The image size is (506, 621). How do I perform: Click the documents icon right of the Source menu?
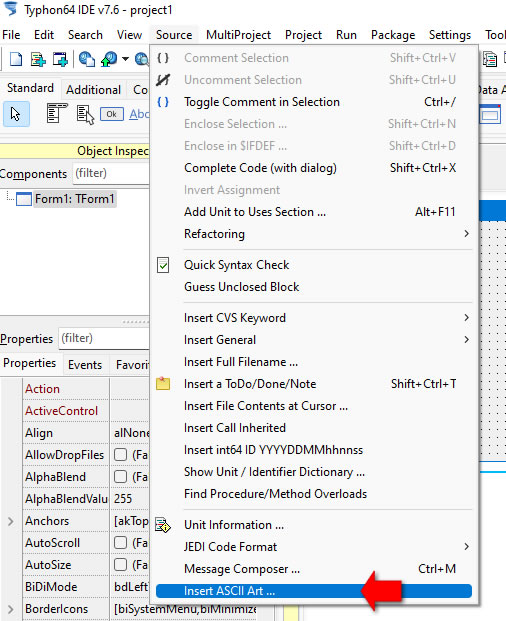tap(490, 59)
